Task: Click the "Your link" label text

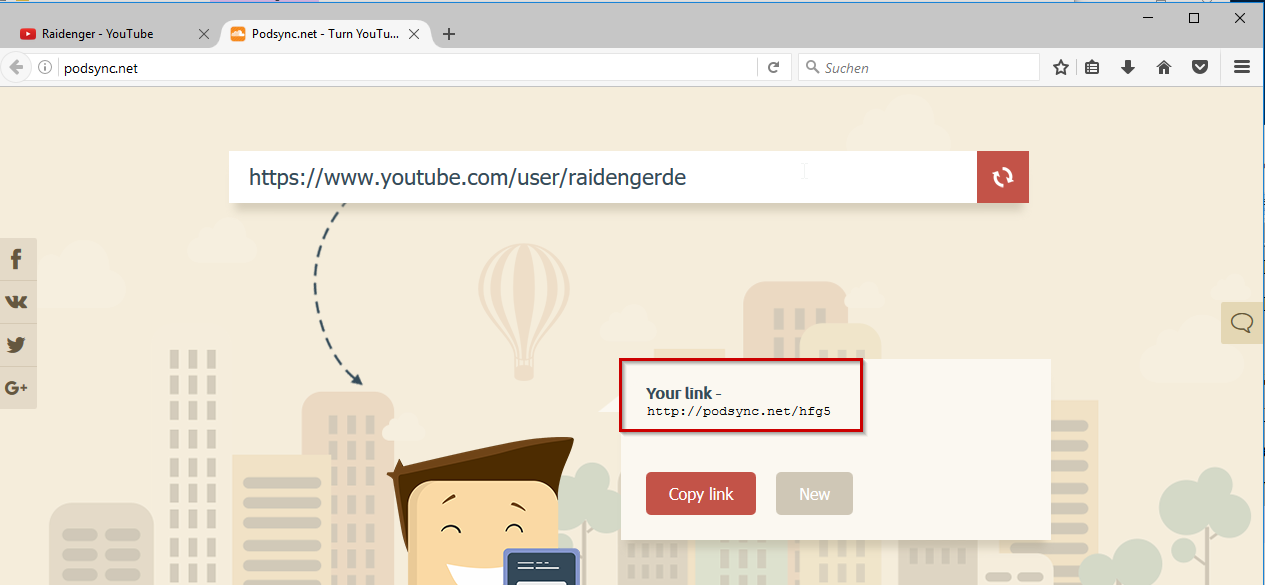Action: tap(679, 393)
